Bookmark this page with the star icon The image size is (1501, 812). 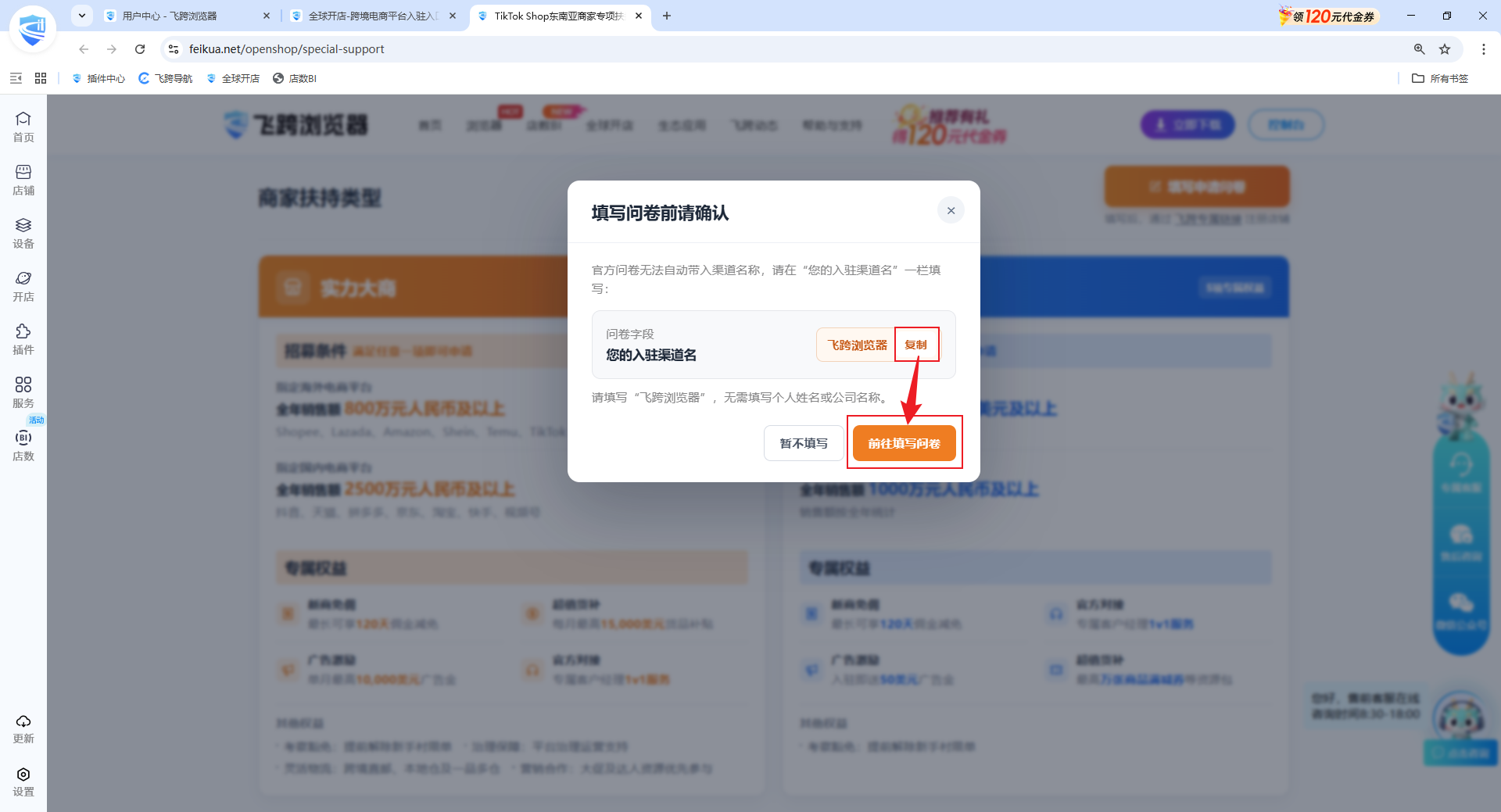(x=1445, y=49)
